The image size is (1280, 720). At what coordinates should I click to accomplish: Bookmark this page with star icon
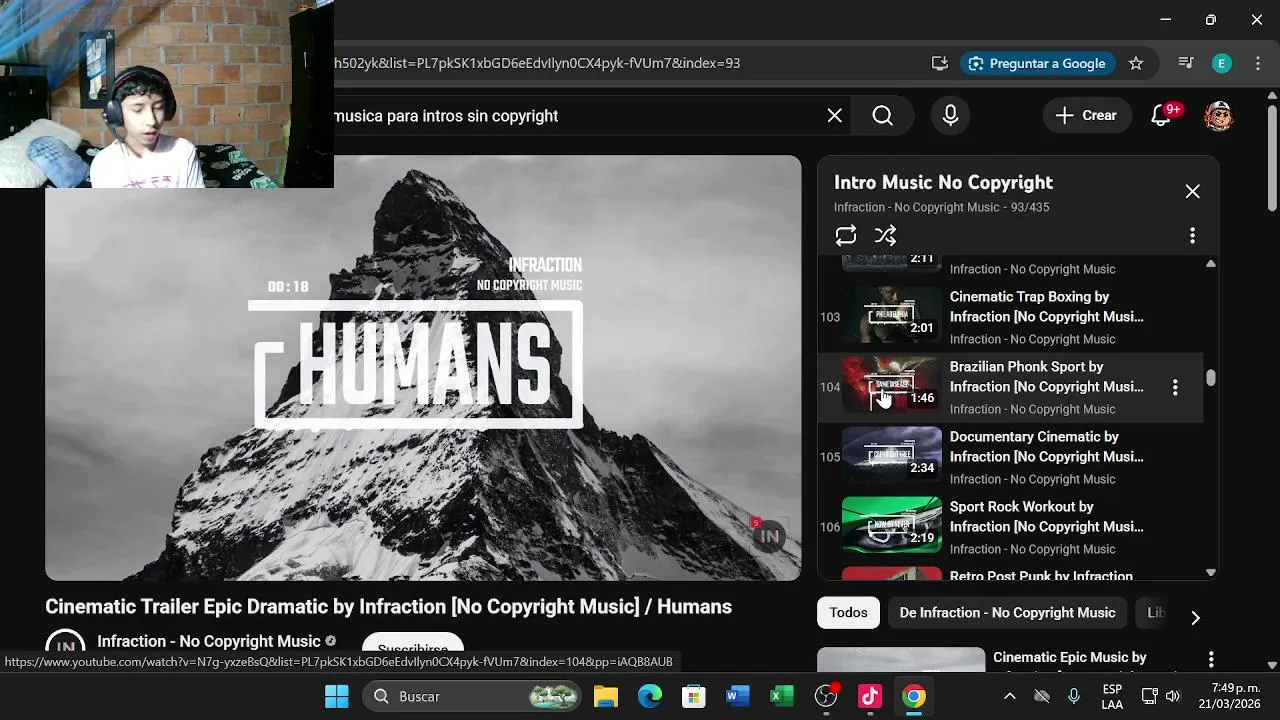pos(1136,63)
